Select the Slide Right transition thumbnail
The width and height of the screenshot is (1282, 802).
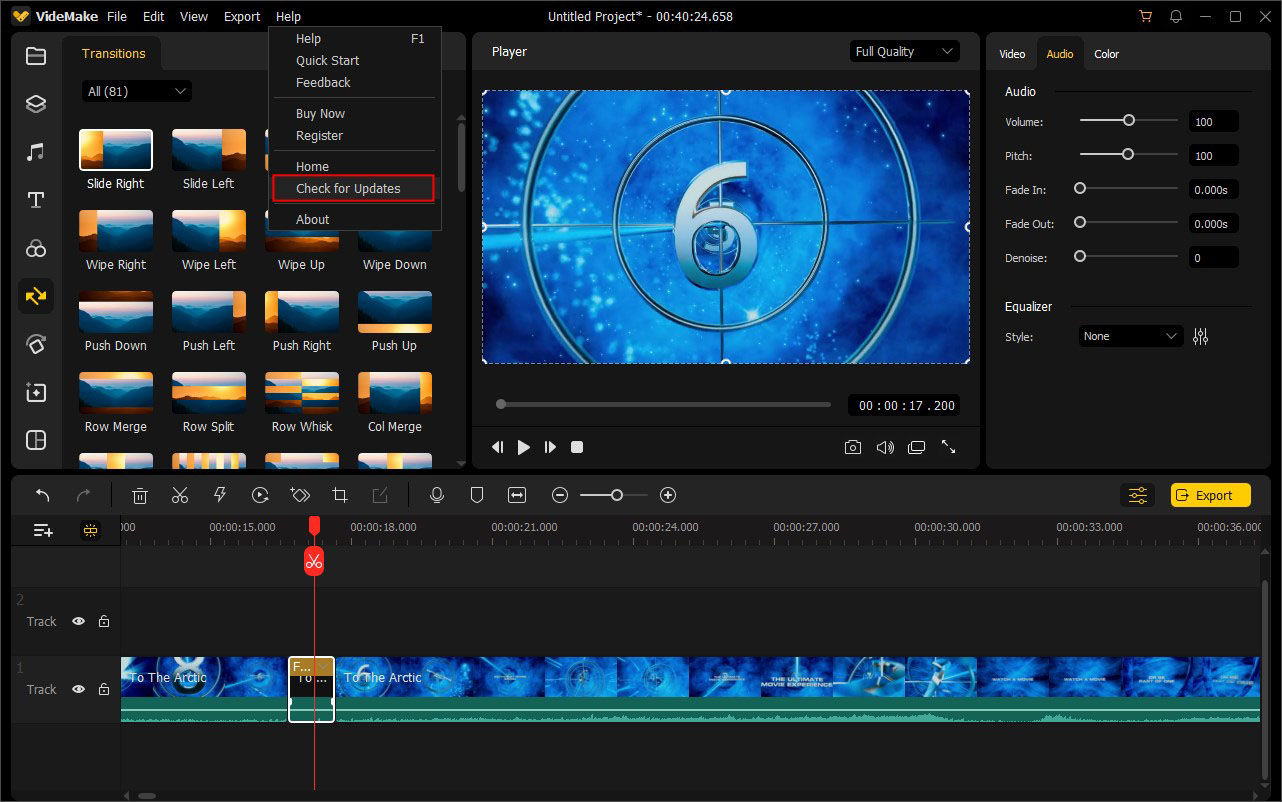(116, 150)
